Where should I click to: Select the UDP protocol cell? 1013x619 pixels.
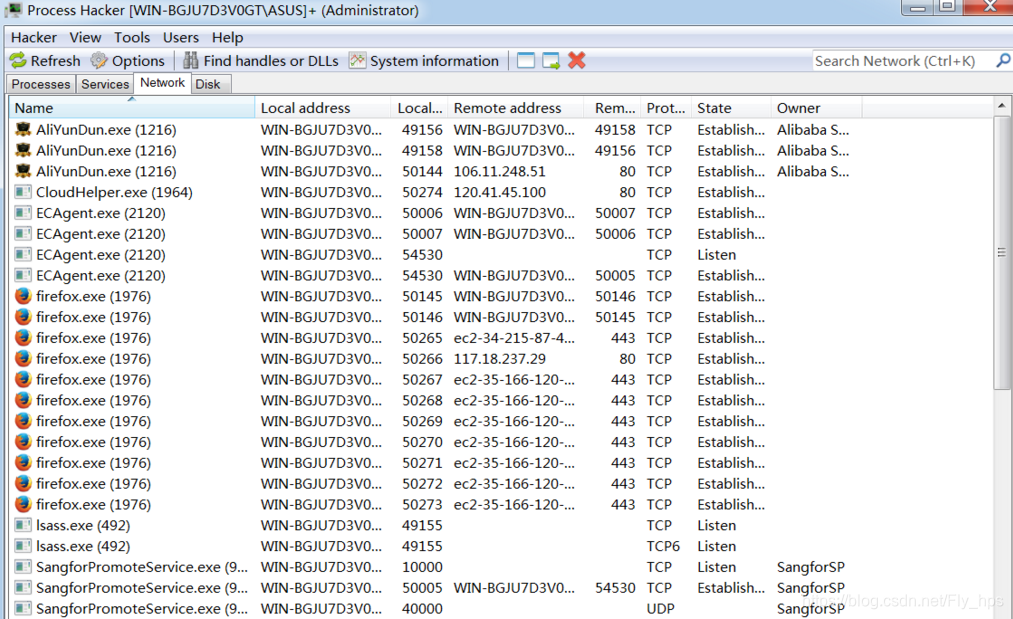[660, 609]
